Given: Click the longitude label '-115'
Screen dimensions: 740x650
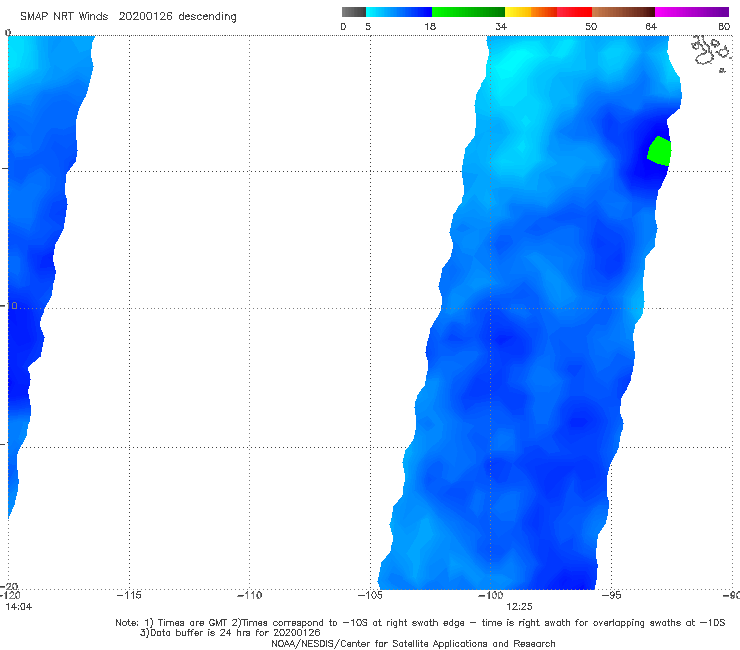Looking at the screenshot, I should pyautogui.click(x=129, y=595).
